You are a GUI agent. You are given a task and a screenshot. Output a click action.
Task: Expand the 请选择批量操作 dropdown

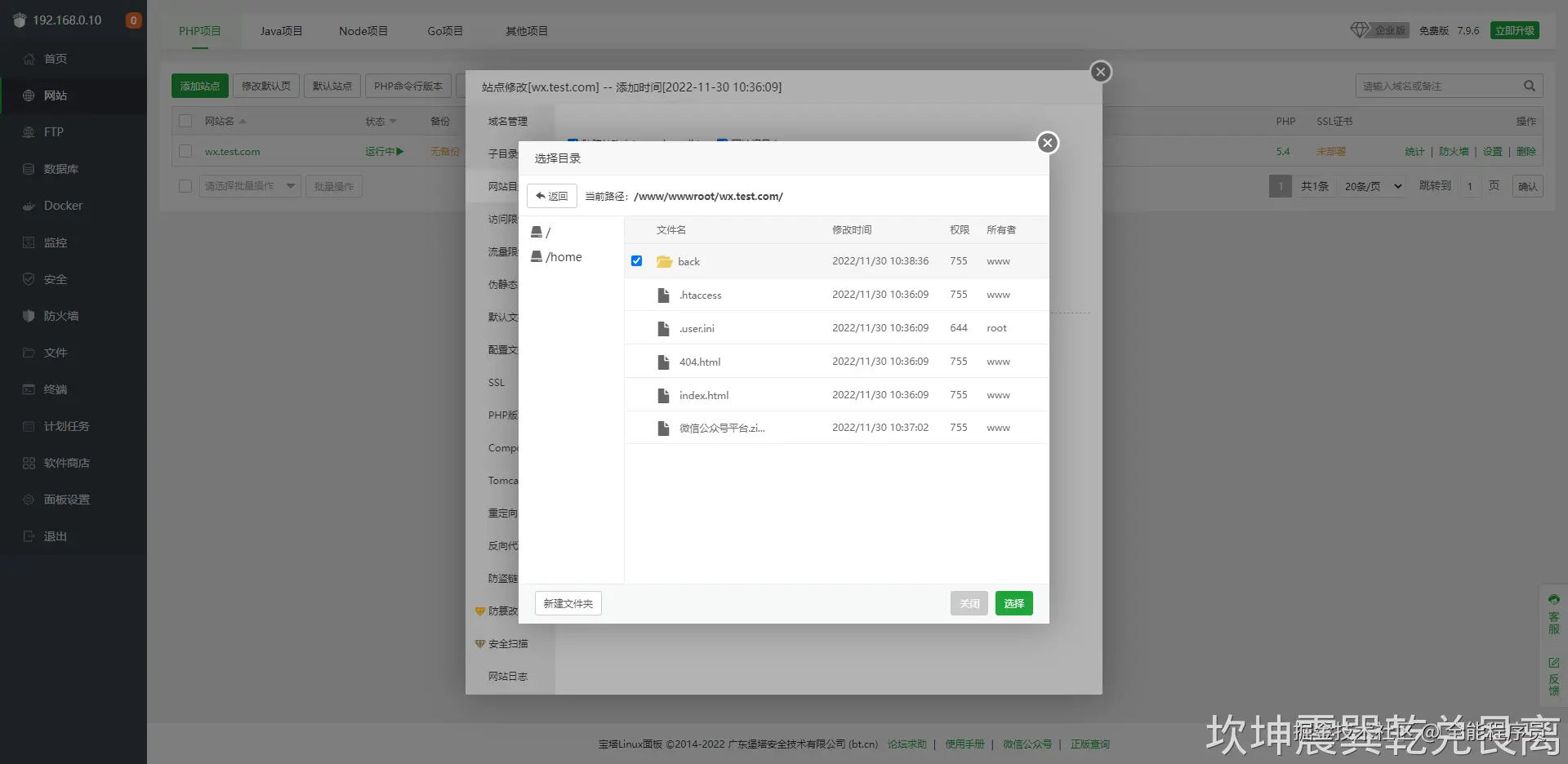pyautogui.click(x=251, y=186)
